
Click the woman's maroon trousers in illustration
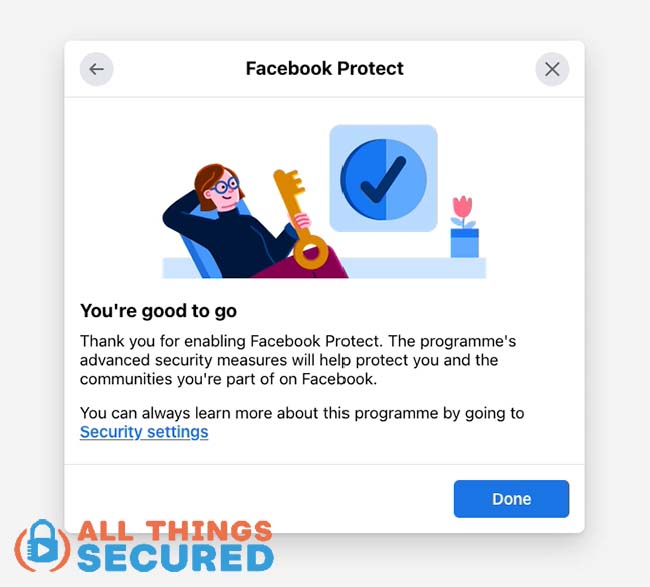[303, 267]
